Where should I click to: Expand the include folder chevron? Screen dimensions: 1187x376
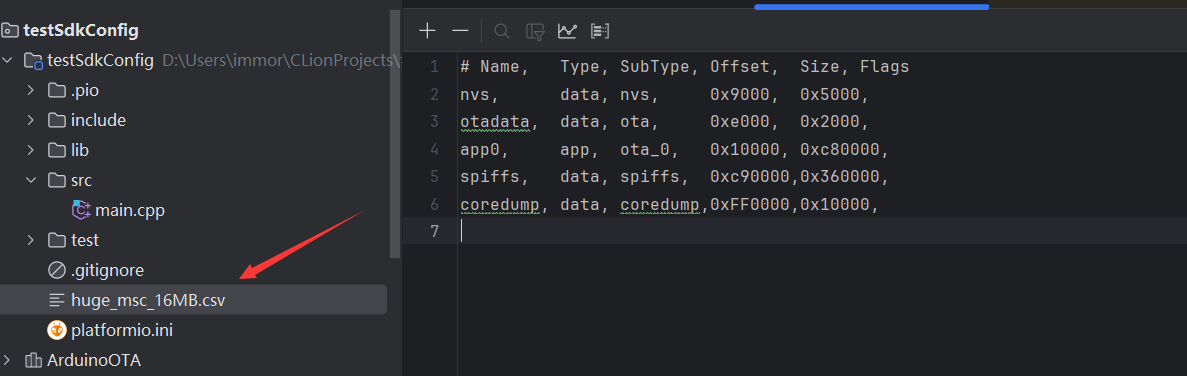point(31,120)
